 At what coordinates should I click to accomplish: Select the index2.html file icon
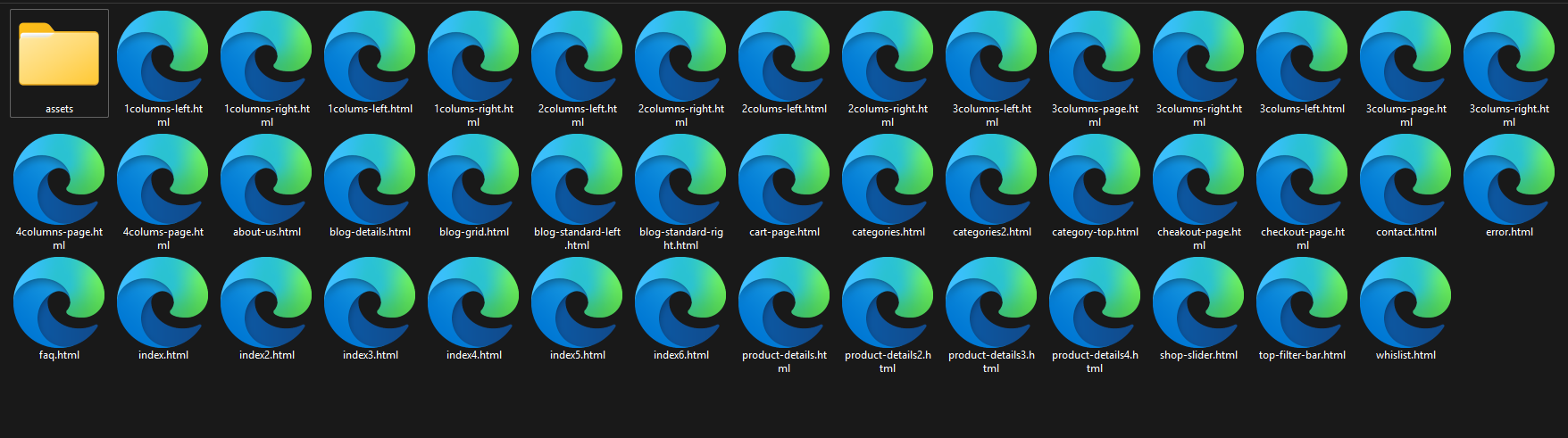266,302
